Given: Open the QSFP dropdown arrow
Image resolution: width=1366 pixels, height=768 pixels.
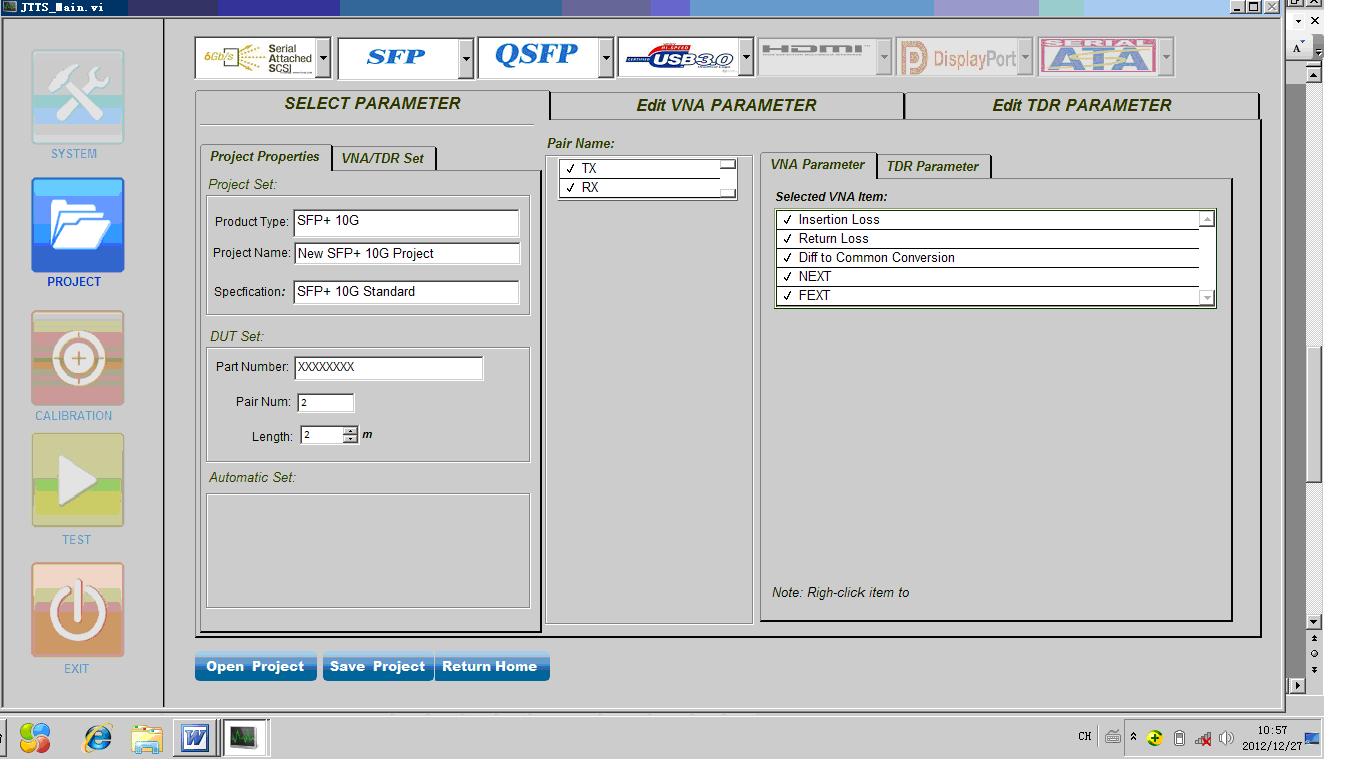Looking at the screenshot, I should pos(606,59).
